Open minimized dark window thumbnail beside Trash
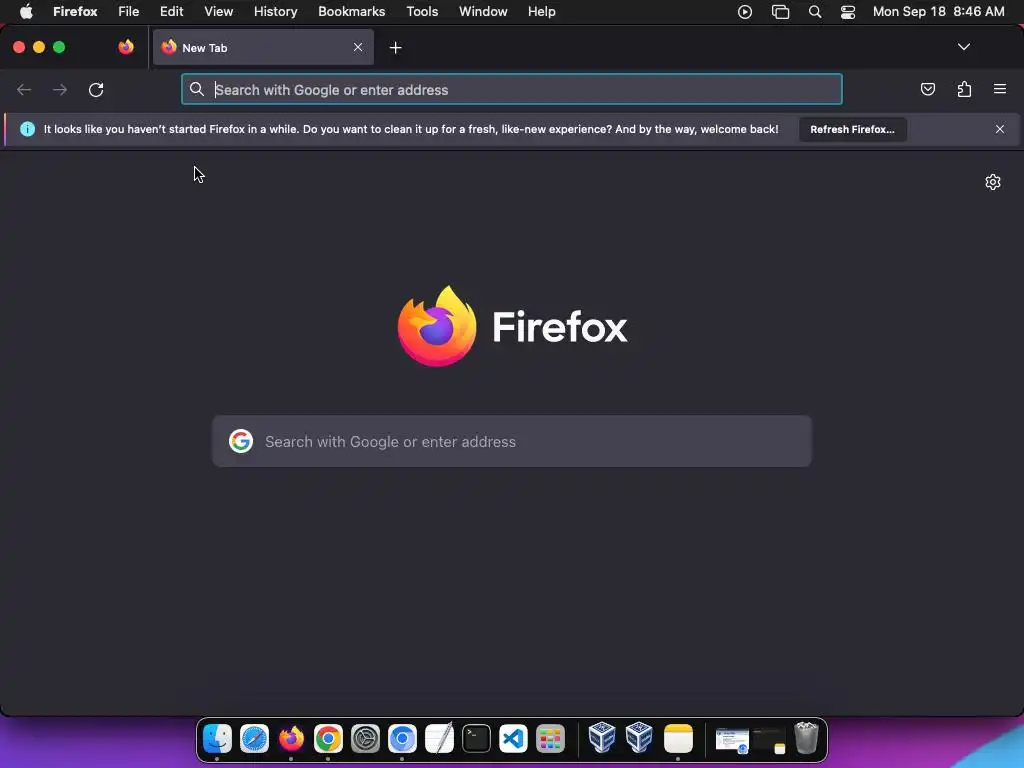The image size is (1024, 768). click(x=769, y=741)
